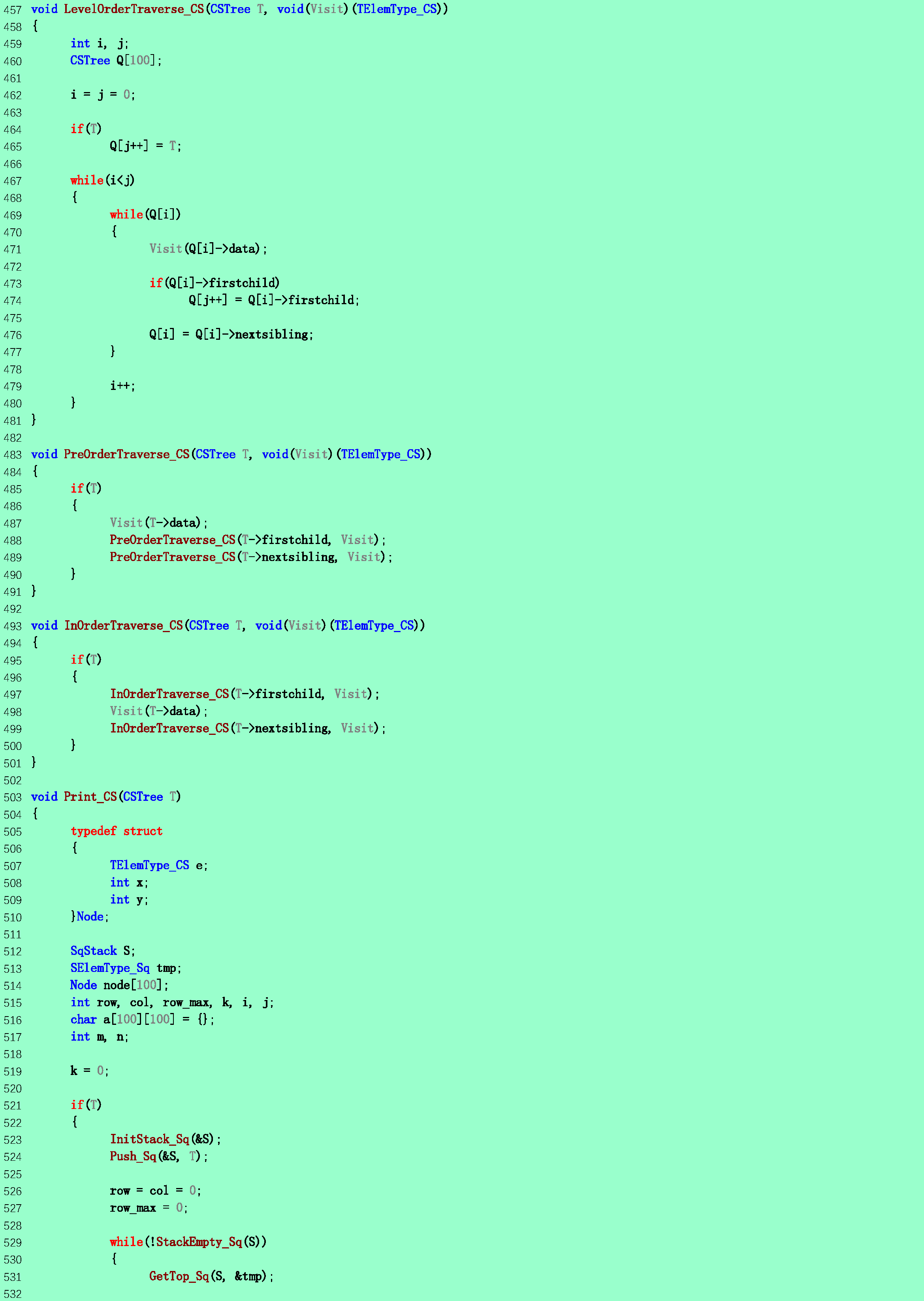Image resolution: width=924 pixels, height=1301 pixels.
Task: Click 'i = j = 0;' on line 462
Action: coord(103,95)
